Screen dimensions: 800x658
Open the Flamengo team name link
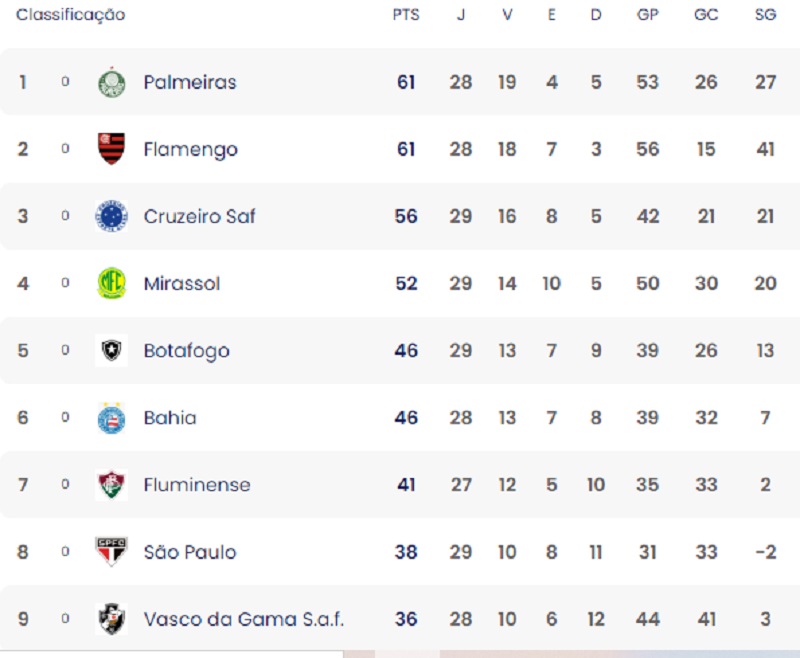[x=191, y=150]
